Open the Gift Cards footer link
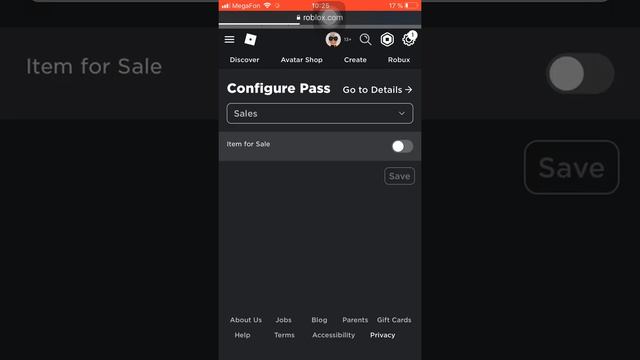The image size is (640, 360). tap(394, 320)
